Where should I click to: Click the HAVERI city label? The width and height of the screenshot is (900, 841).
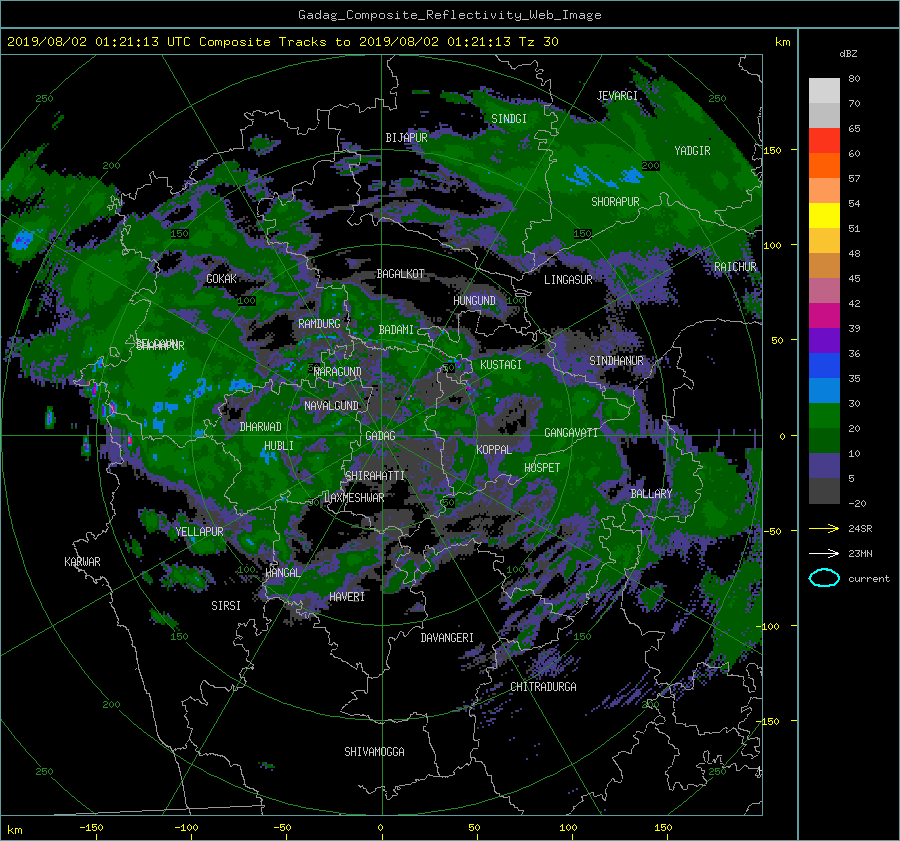coord(347,597)
